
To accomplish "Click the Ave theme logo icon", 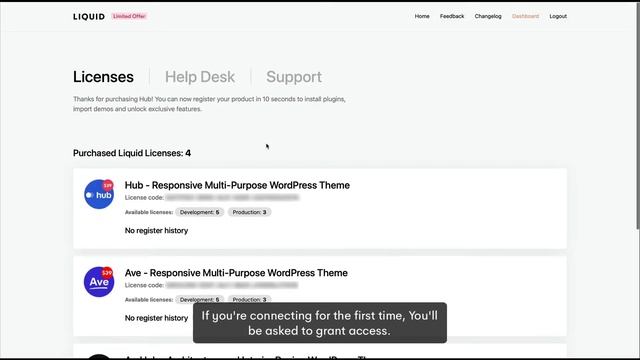I will pyautogui.click(x=99, y=282).
